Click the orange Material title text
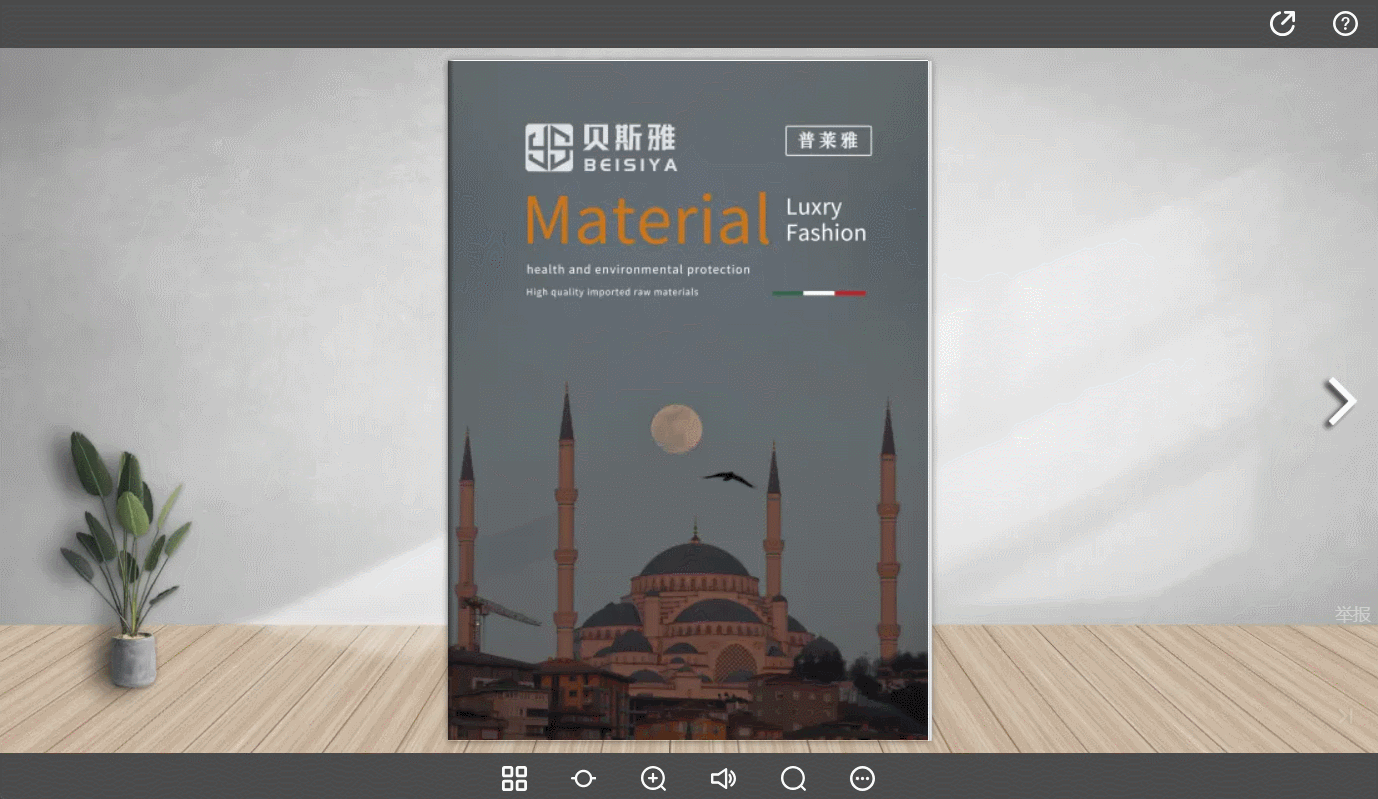 tap(648, 220)
